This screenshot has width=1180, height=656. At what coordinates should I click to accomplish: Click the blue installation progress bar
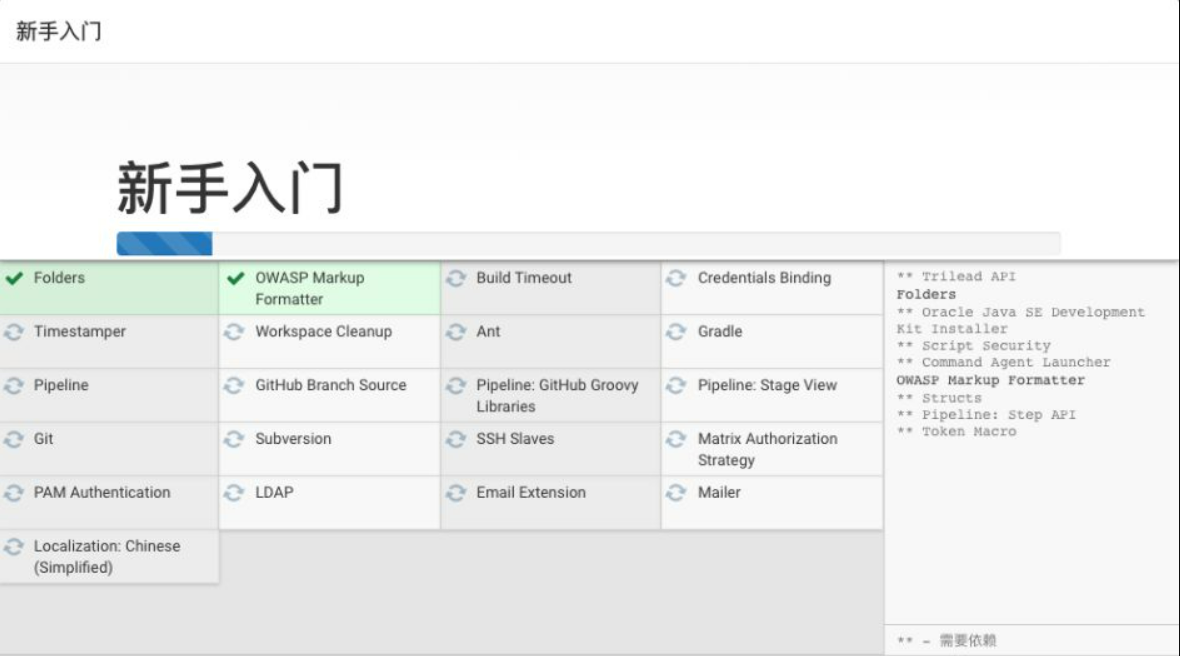[x=164, y=243]
